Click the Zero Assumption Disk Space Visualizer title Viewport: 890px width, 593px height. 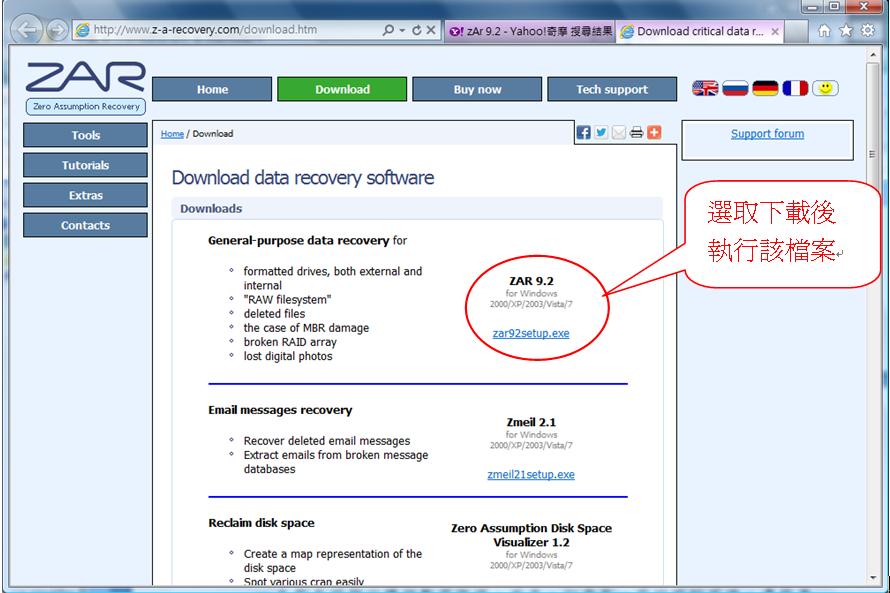pos(531,535)
